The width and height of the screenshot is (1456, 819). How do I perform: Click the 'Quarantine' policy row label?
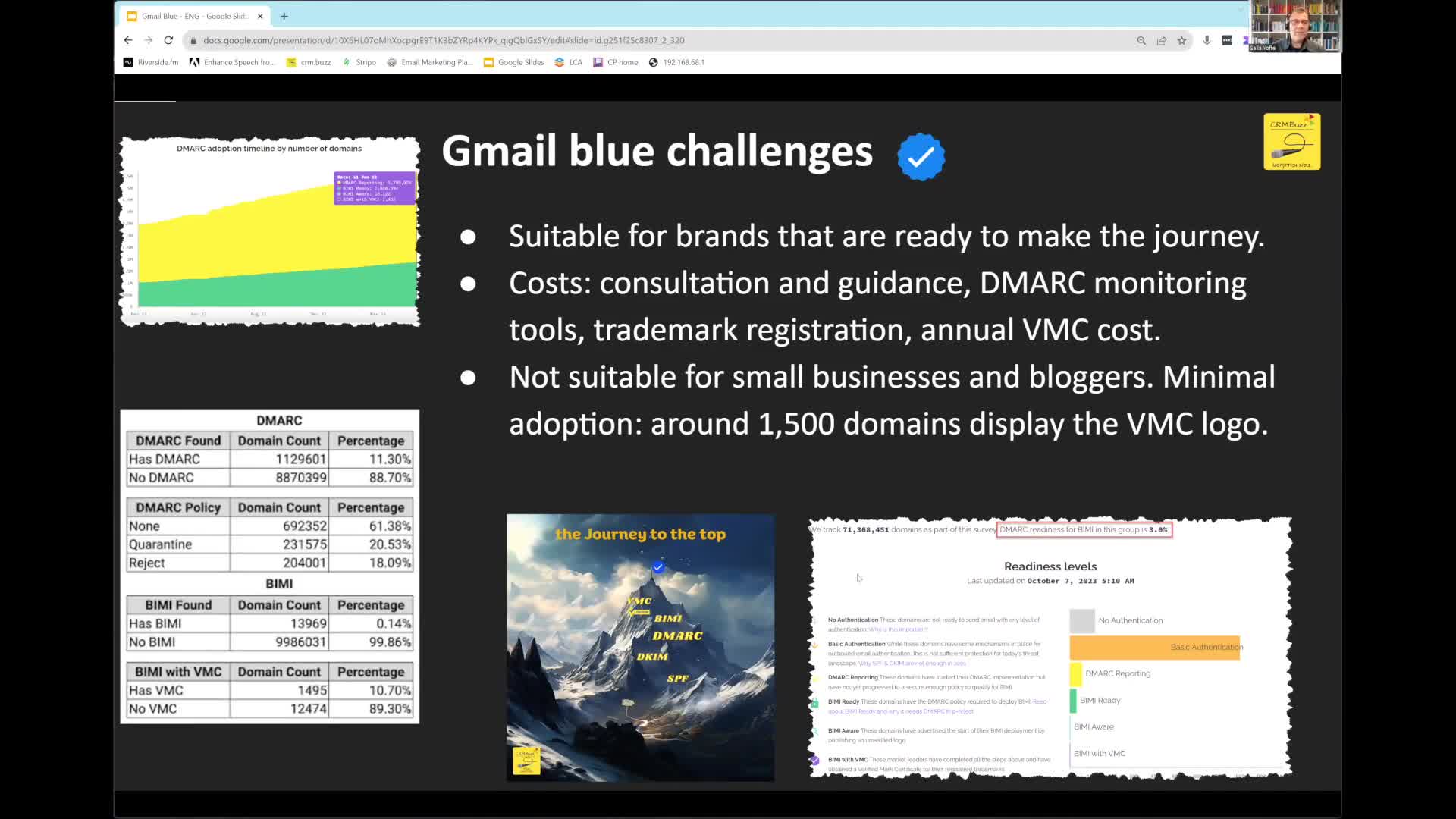coord(178,544)
